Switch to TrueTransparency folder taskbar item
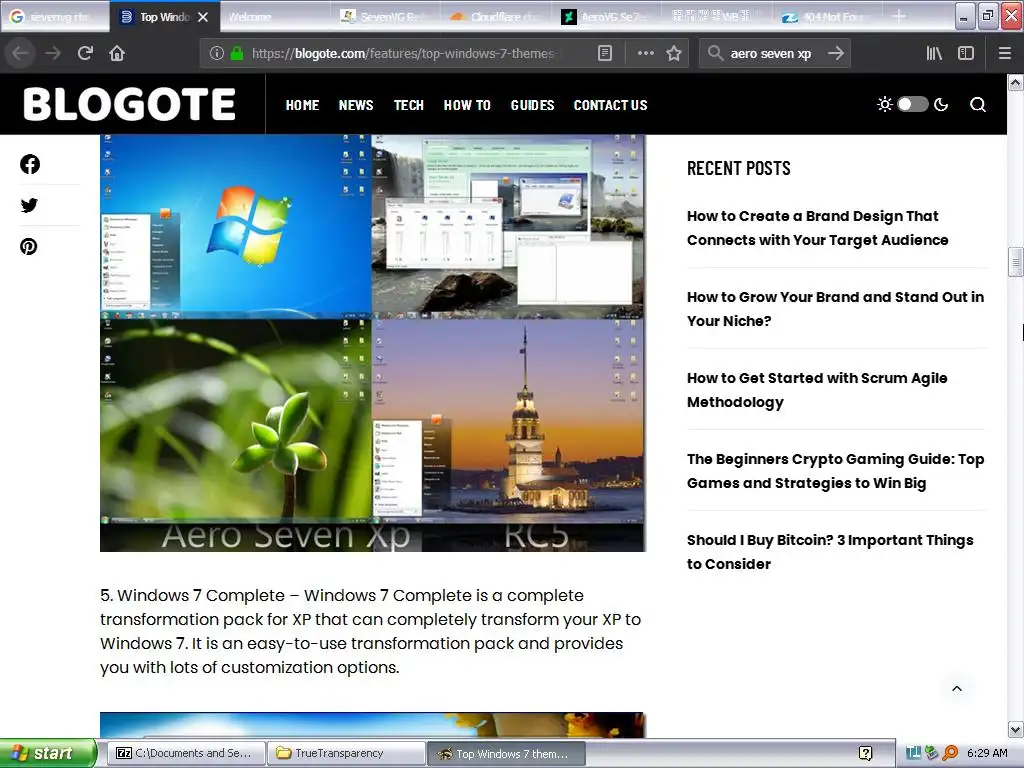Image resolution: width=1024 pixels, height=768 pixels. [346, 753]
